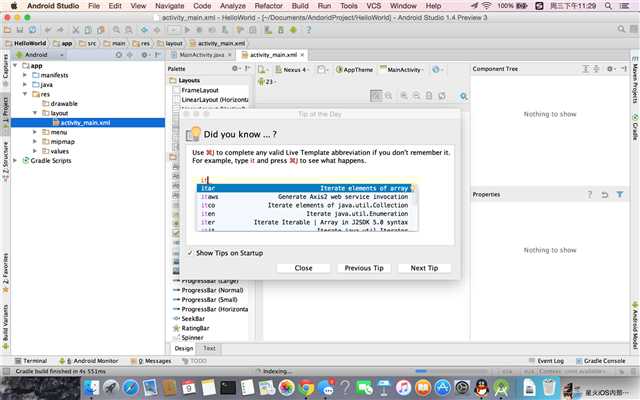640x400 pixels.
Task: Expand the menu folder arrow
Action: coord(35,132)
